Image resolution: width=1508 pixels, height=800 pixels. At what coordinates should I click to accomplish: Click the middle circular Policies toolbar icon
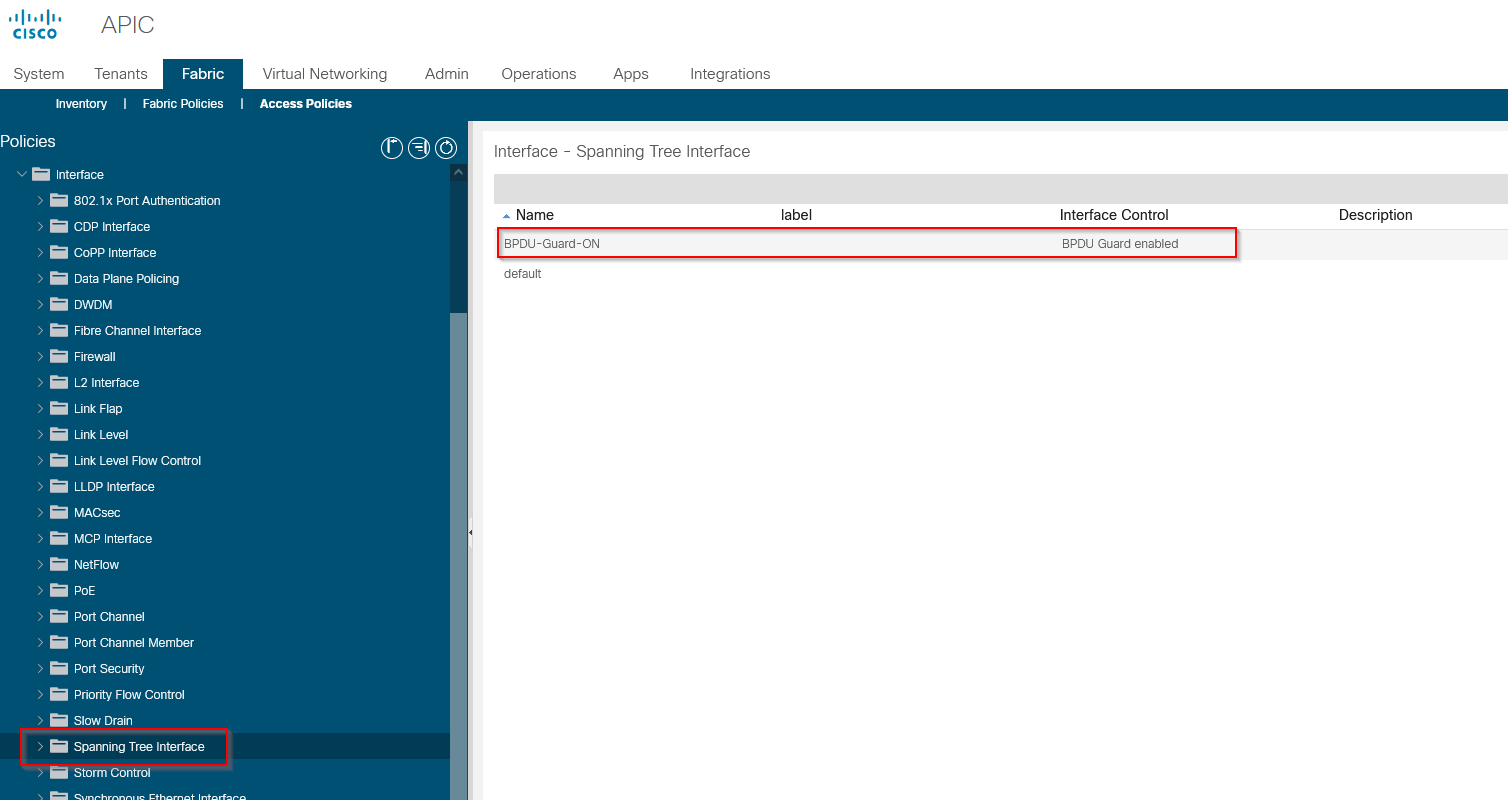point(419,148)
